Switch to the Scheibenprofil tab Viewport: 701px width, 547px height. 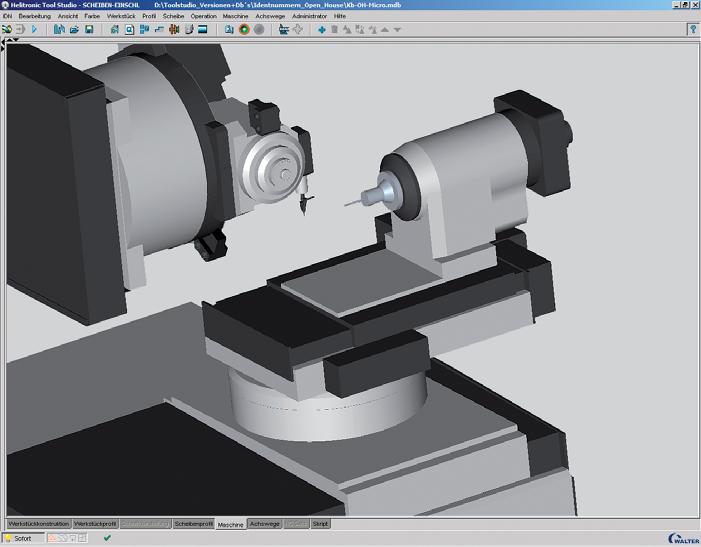pyautogui.click(x=194, y=523)
